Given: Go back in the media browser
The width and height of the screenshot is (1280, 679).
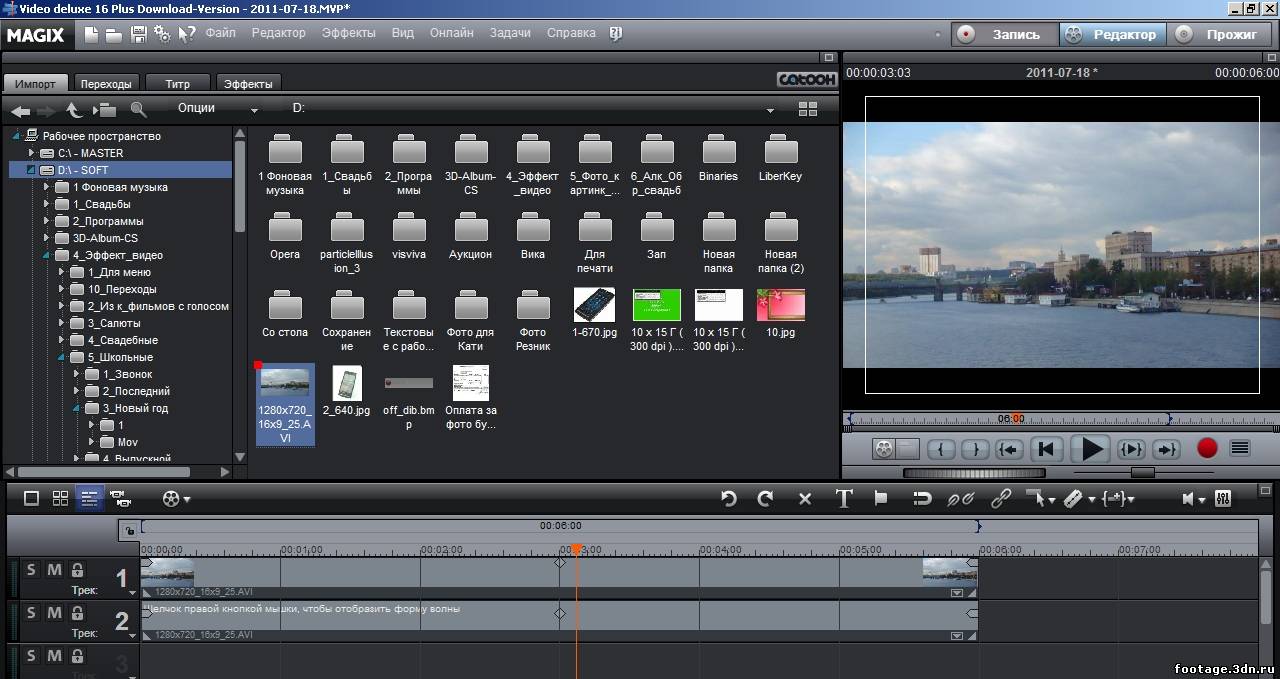Looking at the screenshot, I should [20, 110].
